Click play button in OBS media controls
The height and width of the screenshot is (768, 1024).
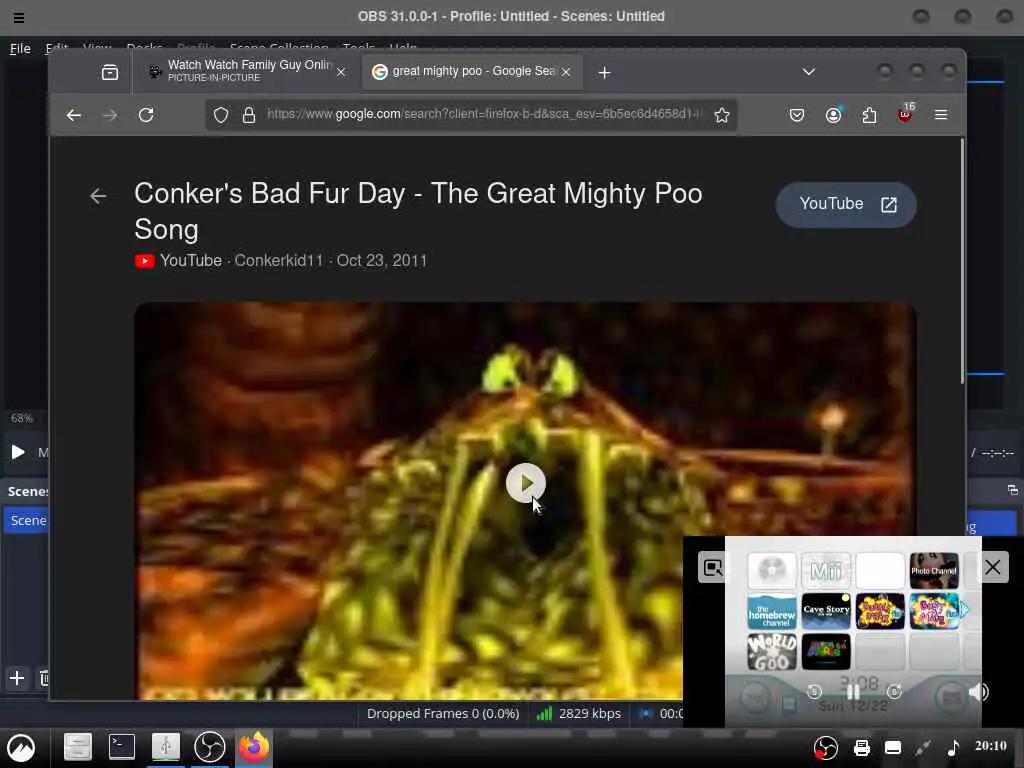(x=18, y=452)
